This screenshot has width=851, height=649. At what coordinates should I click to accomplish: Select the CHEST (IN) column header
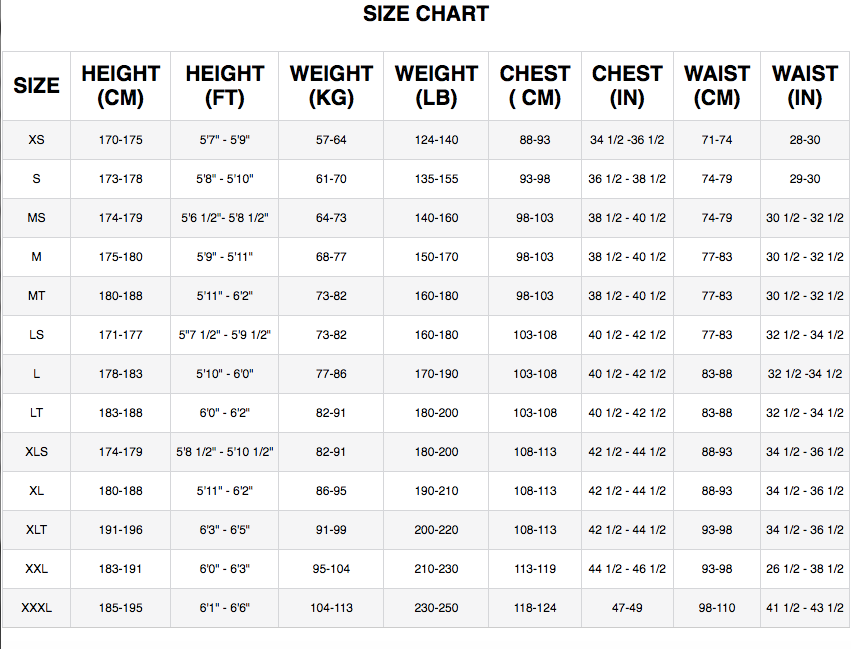click(x=627, y=86)
